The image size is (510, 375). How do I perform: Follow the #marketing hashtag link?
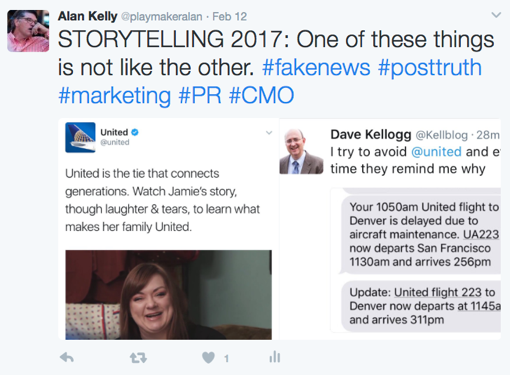coord(114,96)
